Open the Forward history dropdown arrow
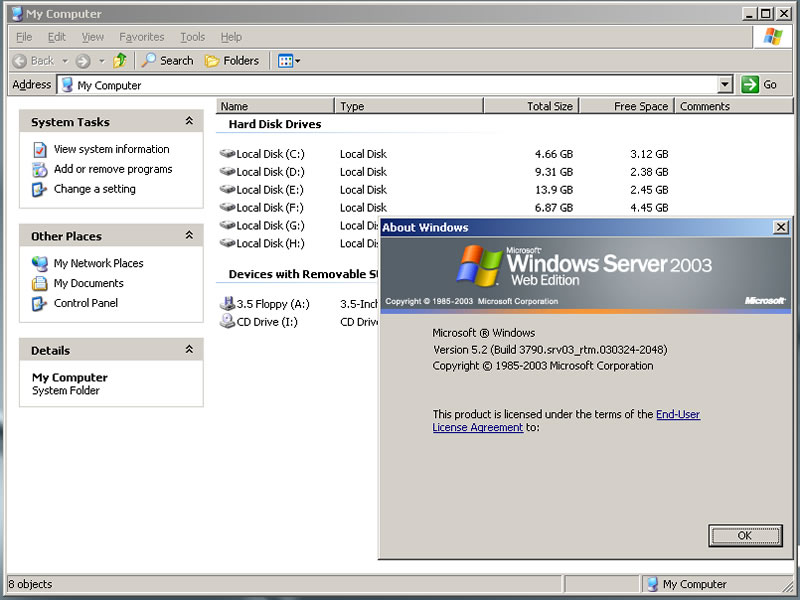 [102, 61]
